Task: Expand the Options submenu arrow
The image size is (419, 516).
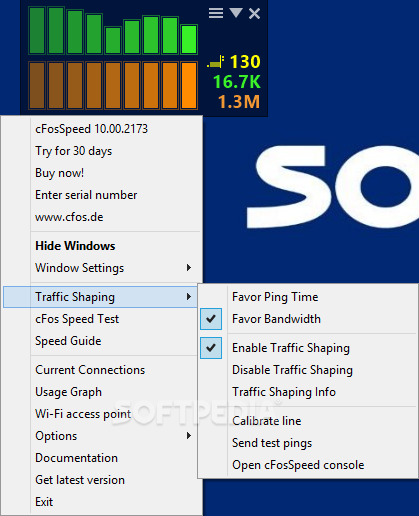Action: [x=189, y=436]
